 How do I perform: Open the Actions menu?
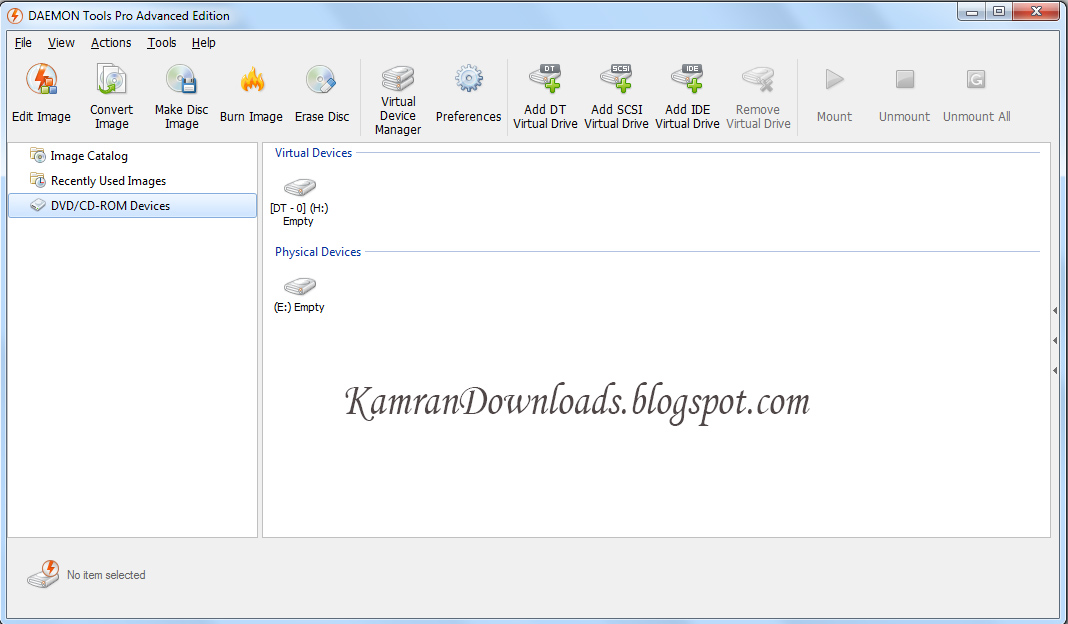(x=110, y=43)
